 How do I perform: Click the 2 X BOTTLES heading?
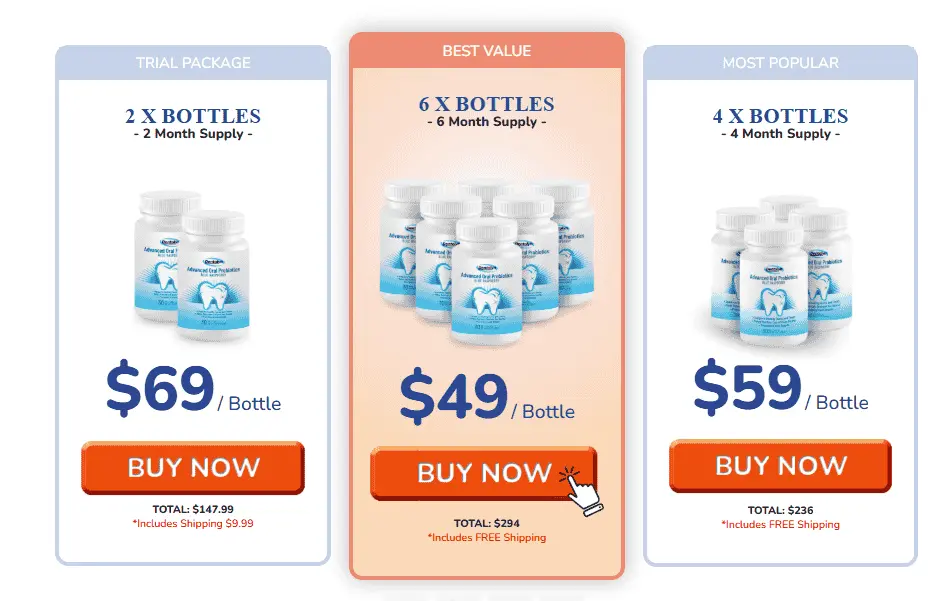click(193, 116)
